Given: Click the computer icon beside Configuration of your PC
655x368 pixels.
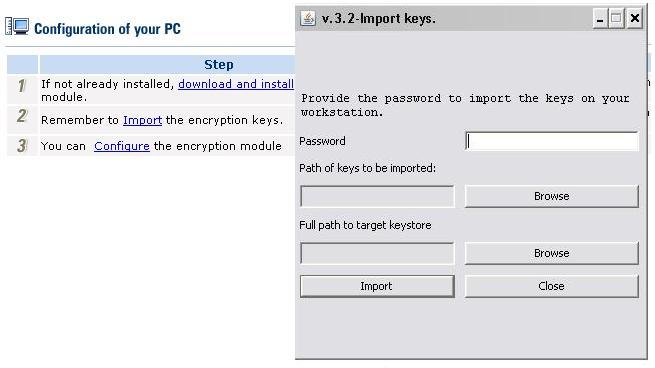Looking at the screenshot, I should 17,27.
